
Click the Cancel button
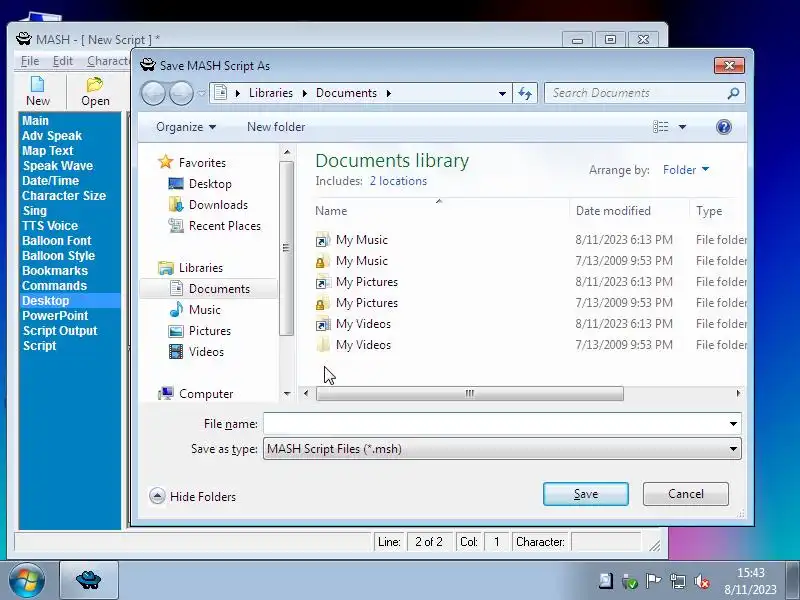pos(686,494)
